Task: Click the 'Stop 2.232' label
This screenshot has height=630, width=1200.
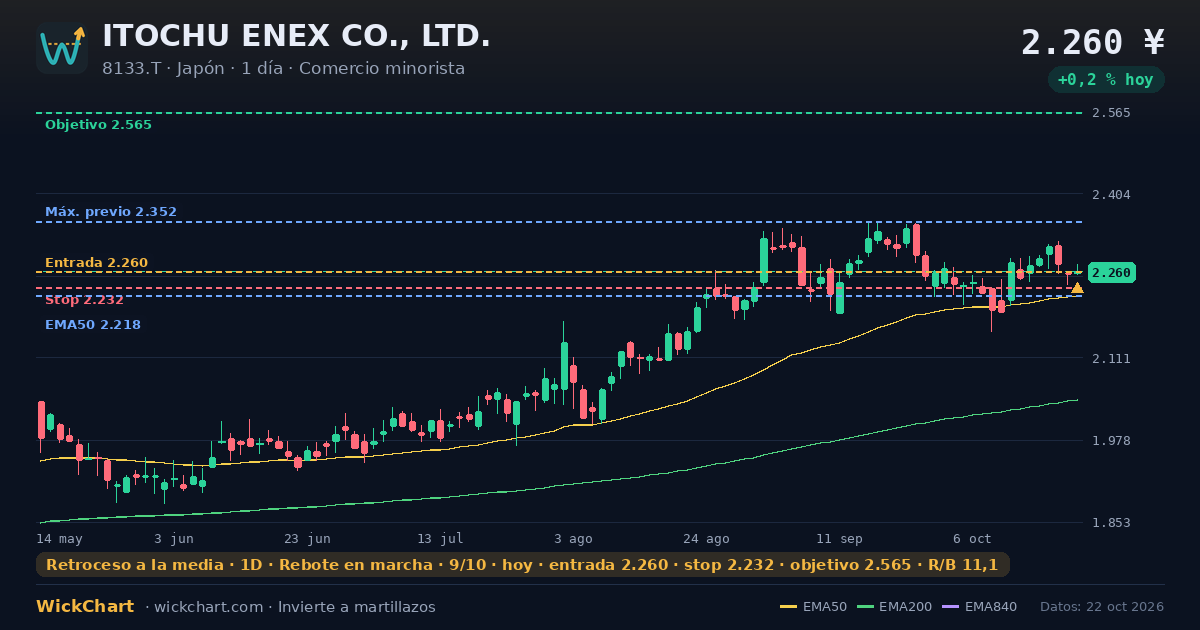Action: coord(84,300)
